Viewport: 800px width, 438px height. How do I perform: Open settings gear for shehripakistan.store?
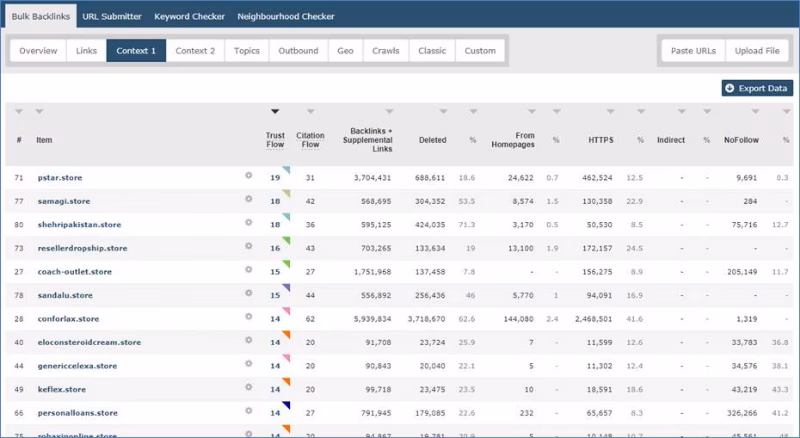(249, 223)
